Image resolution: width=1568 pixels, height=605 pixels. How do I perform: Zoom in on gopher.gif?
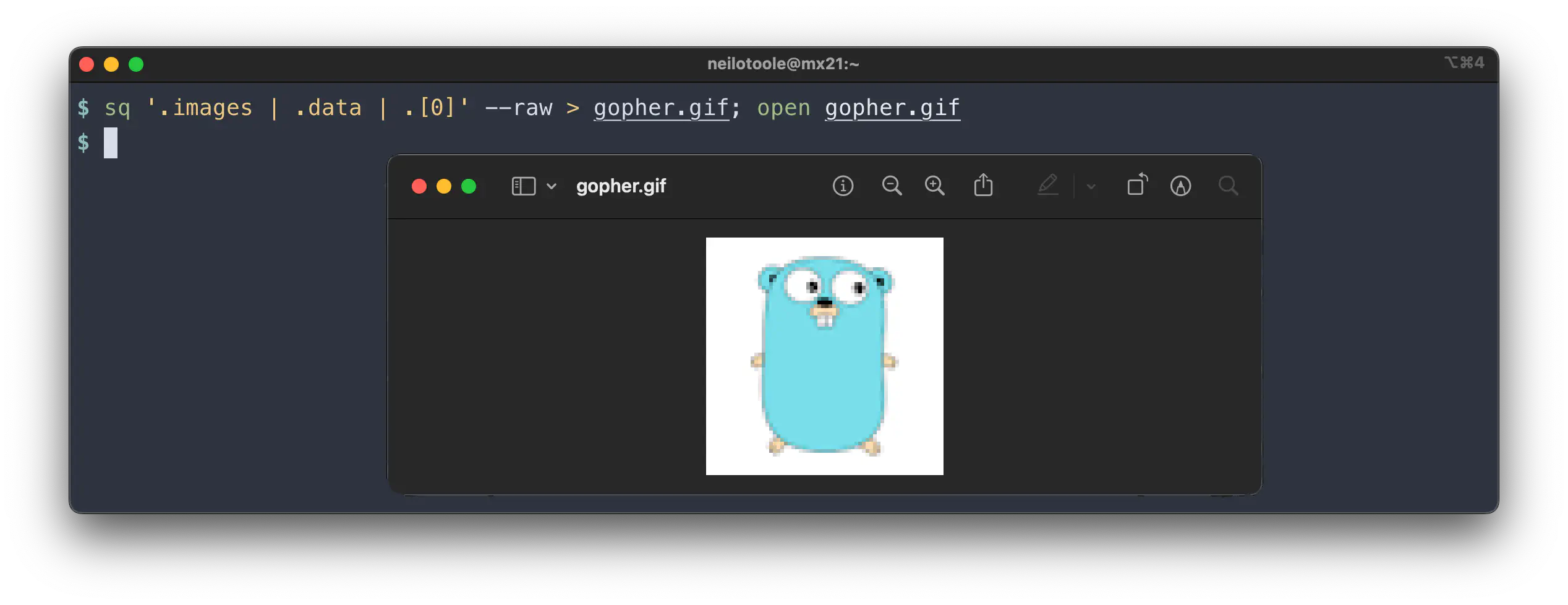[x=934, y=186]
